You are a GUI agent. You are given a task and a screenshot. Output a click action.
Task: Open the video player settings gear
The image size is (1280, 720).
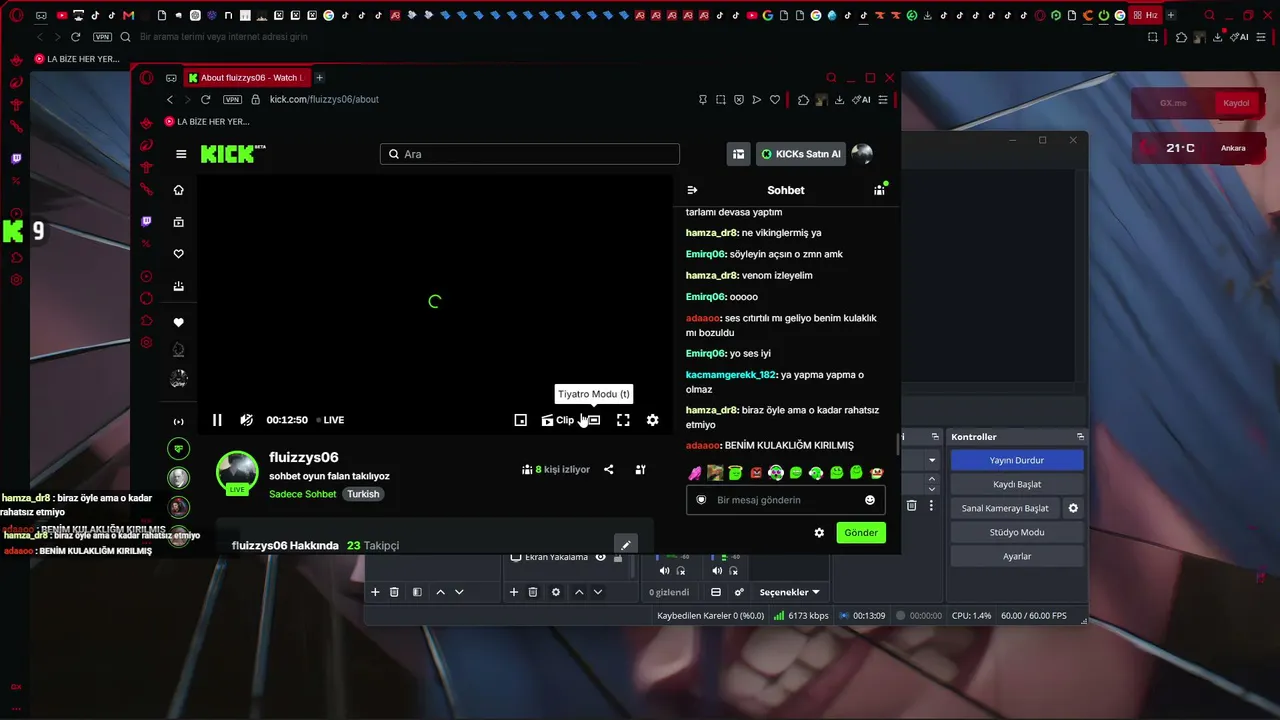[x=652, y=420]
